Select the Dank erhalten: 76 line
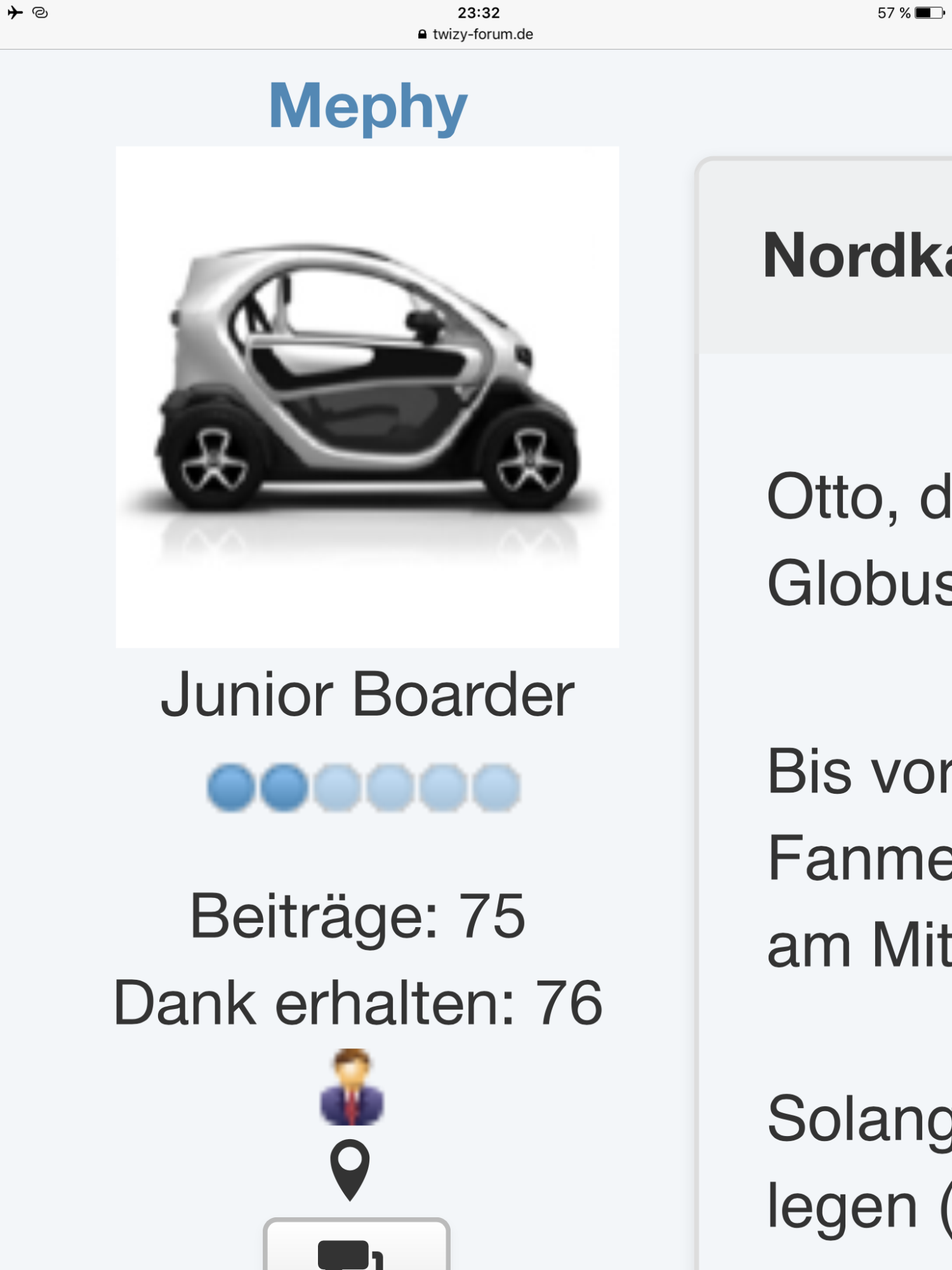 tap(358, 1003)
